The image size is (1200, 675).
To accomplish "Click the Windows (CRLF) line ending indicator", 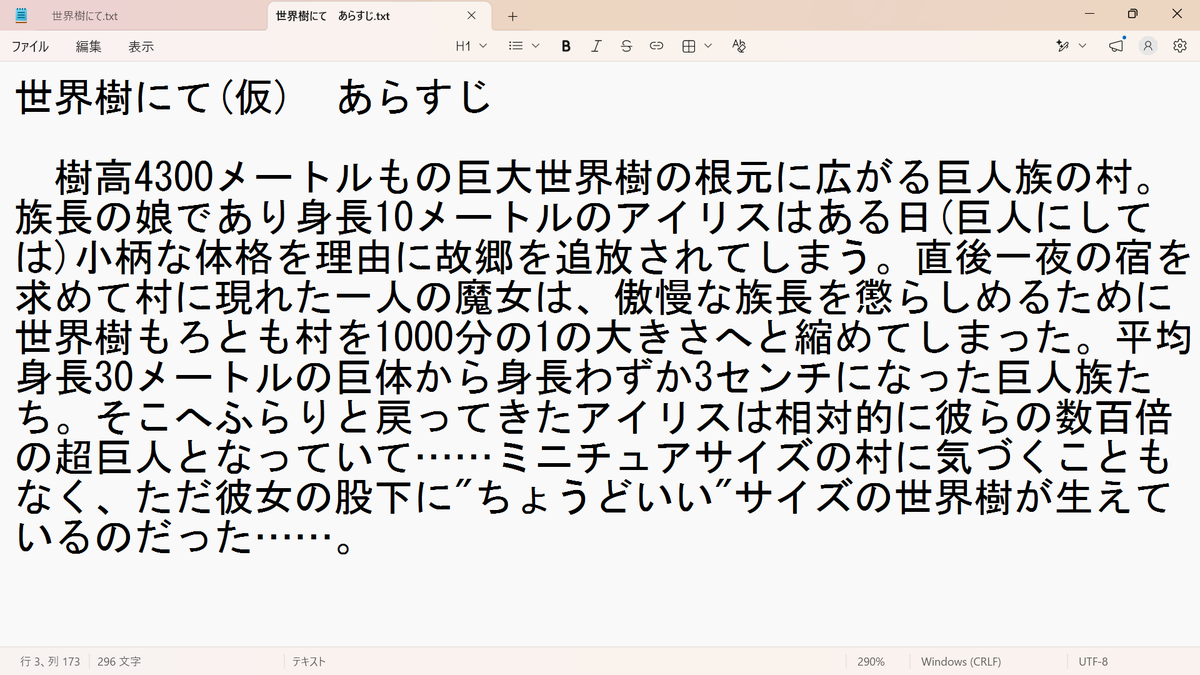I will [x=961, y=662].
